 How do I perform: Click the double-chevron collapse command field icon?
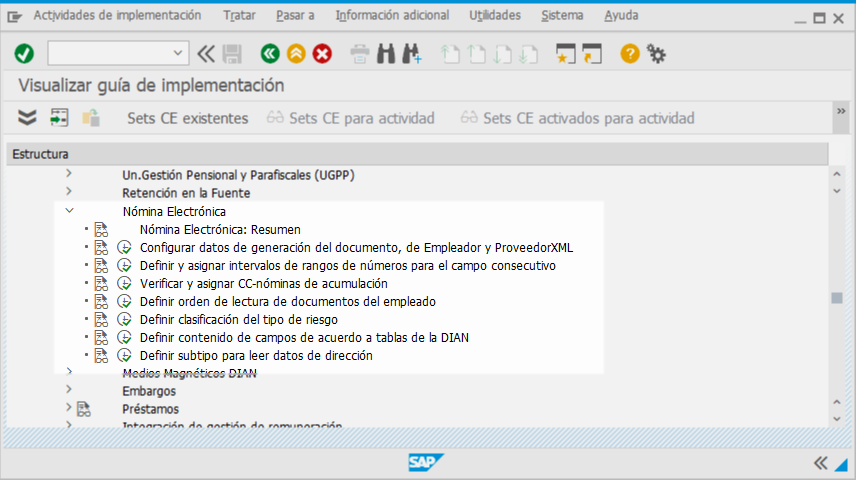click(x=206, y=54)
